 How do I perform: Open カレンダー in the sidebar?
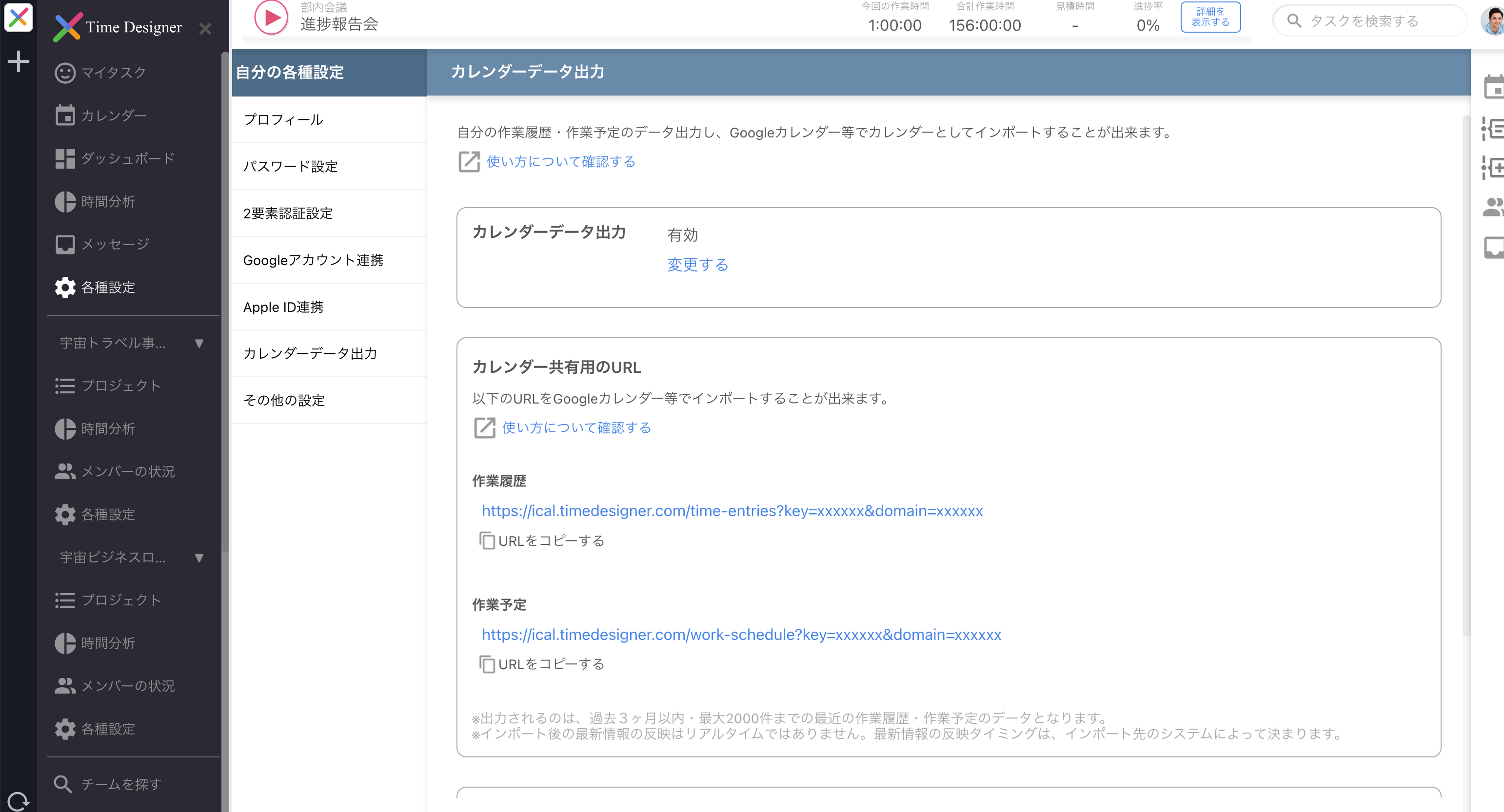pos(100,116)
